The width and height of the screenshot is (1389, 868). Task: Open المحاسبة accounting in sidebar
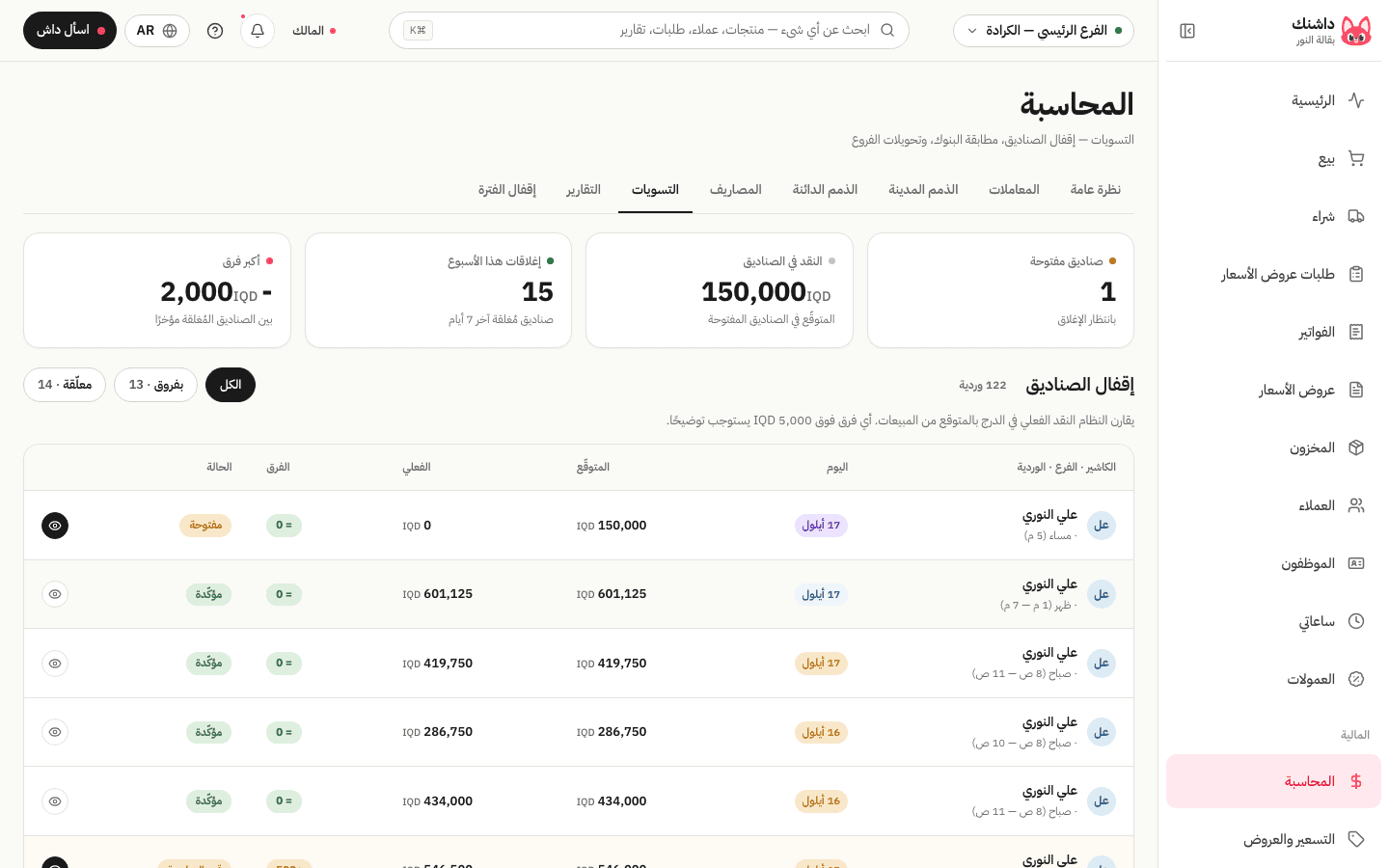click(x=1273, y=781)
